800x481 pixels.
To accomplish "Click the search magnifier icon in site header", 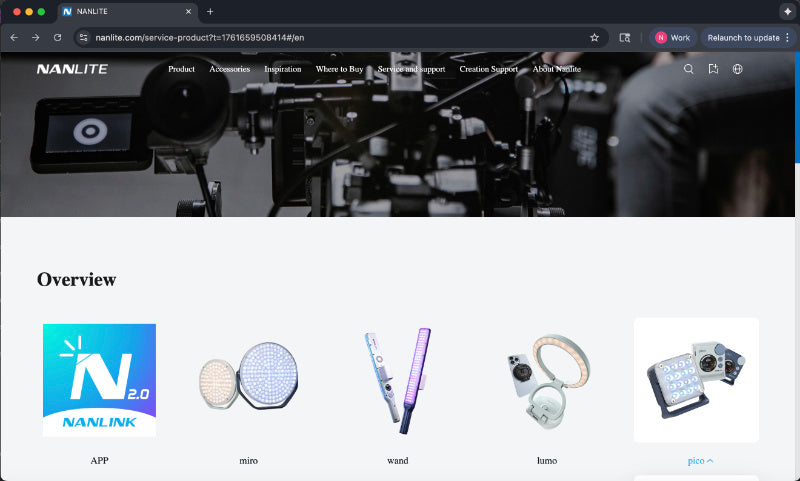I will click(x=688, y=69).
